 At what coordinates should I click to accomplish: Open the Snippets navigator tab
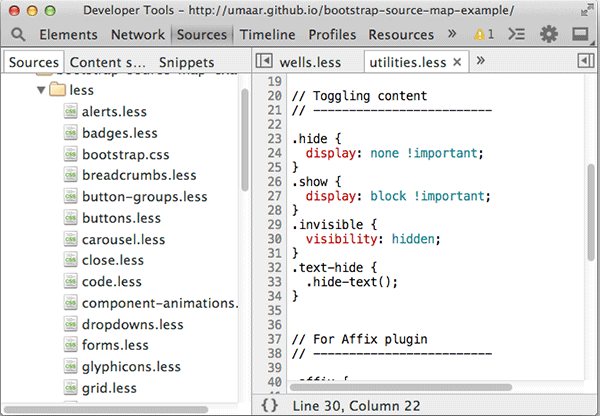coord(186,62)
